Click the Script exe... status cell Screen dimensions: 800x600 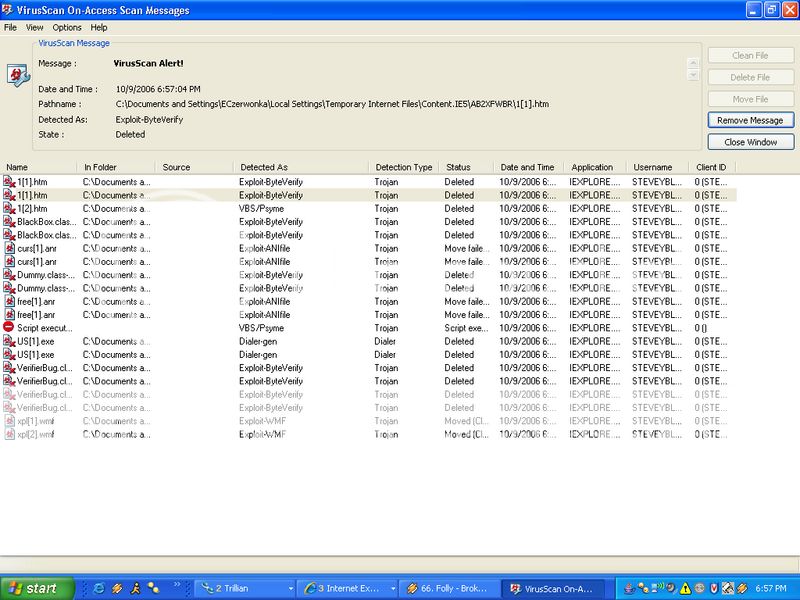(467, 328)
